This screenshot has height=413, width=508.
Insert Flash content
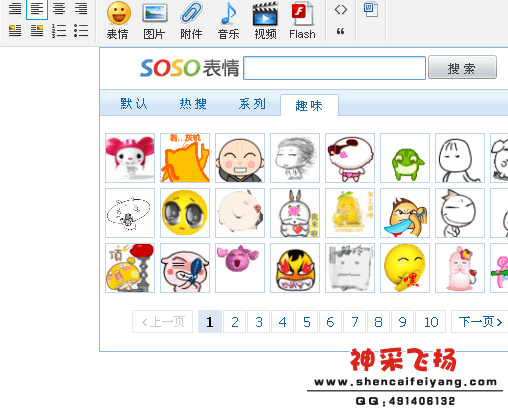pyautogui.click(x=302, y=21)
